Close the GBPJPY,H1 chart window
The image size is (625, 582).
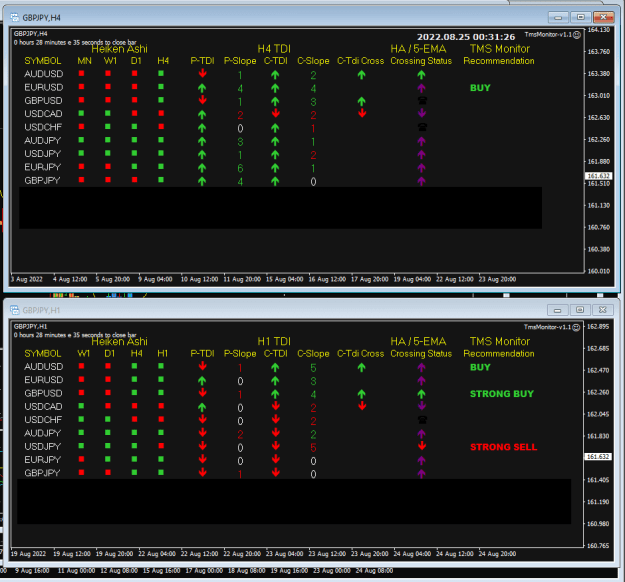pyautogui.click(x=603, y=310)
